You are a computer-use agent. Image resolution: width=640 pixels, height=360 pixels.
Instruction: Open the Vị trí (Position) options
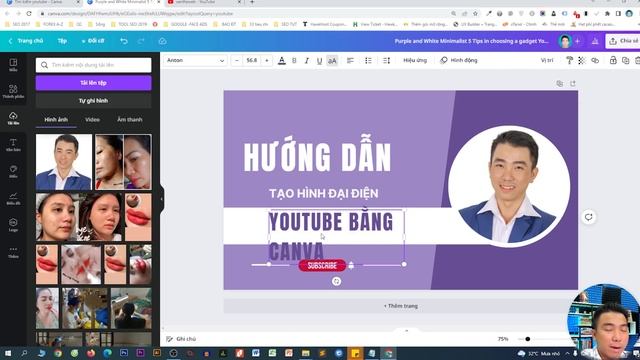point(547,60)
